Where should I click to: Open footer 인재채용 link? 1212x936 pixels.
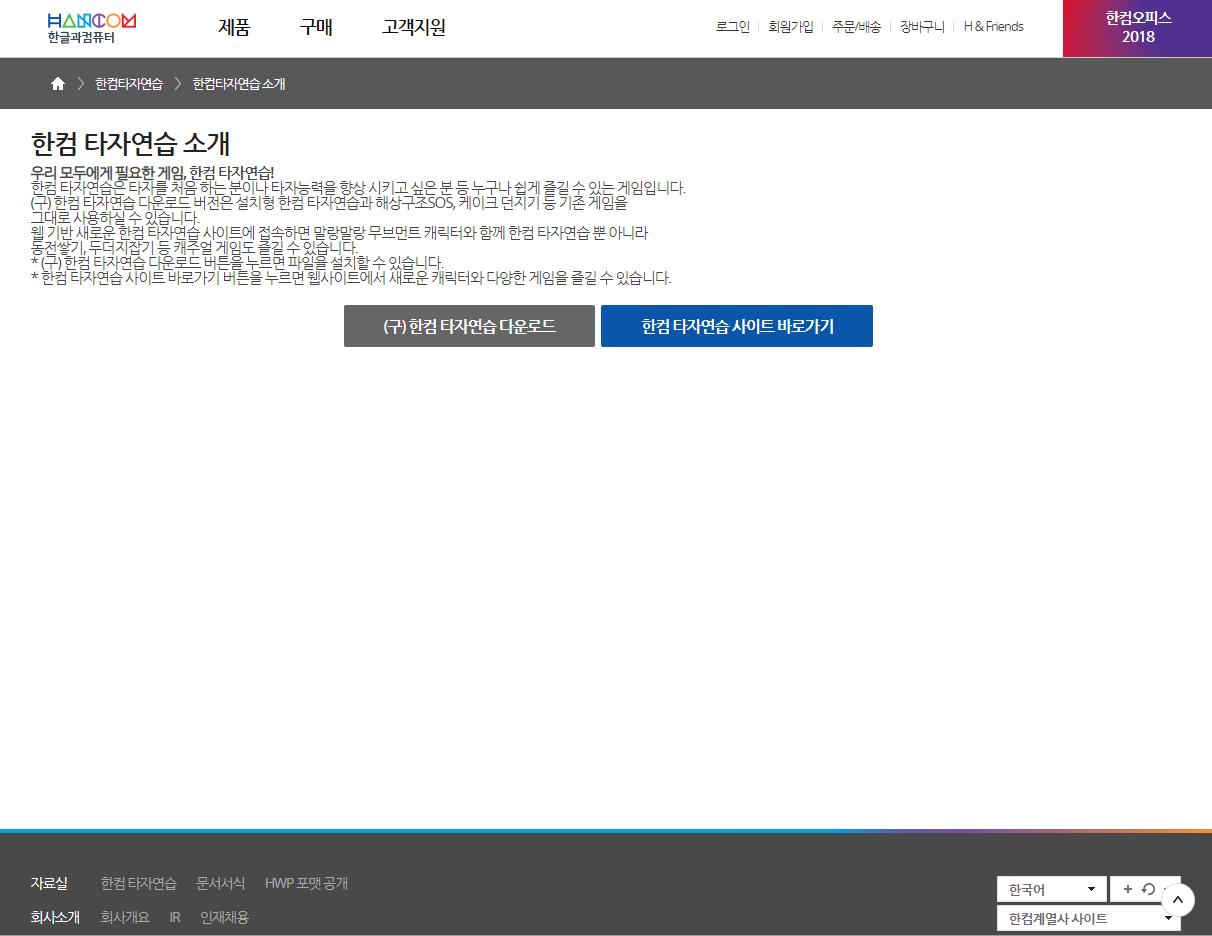224,917
